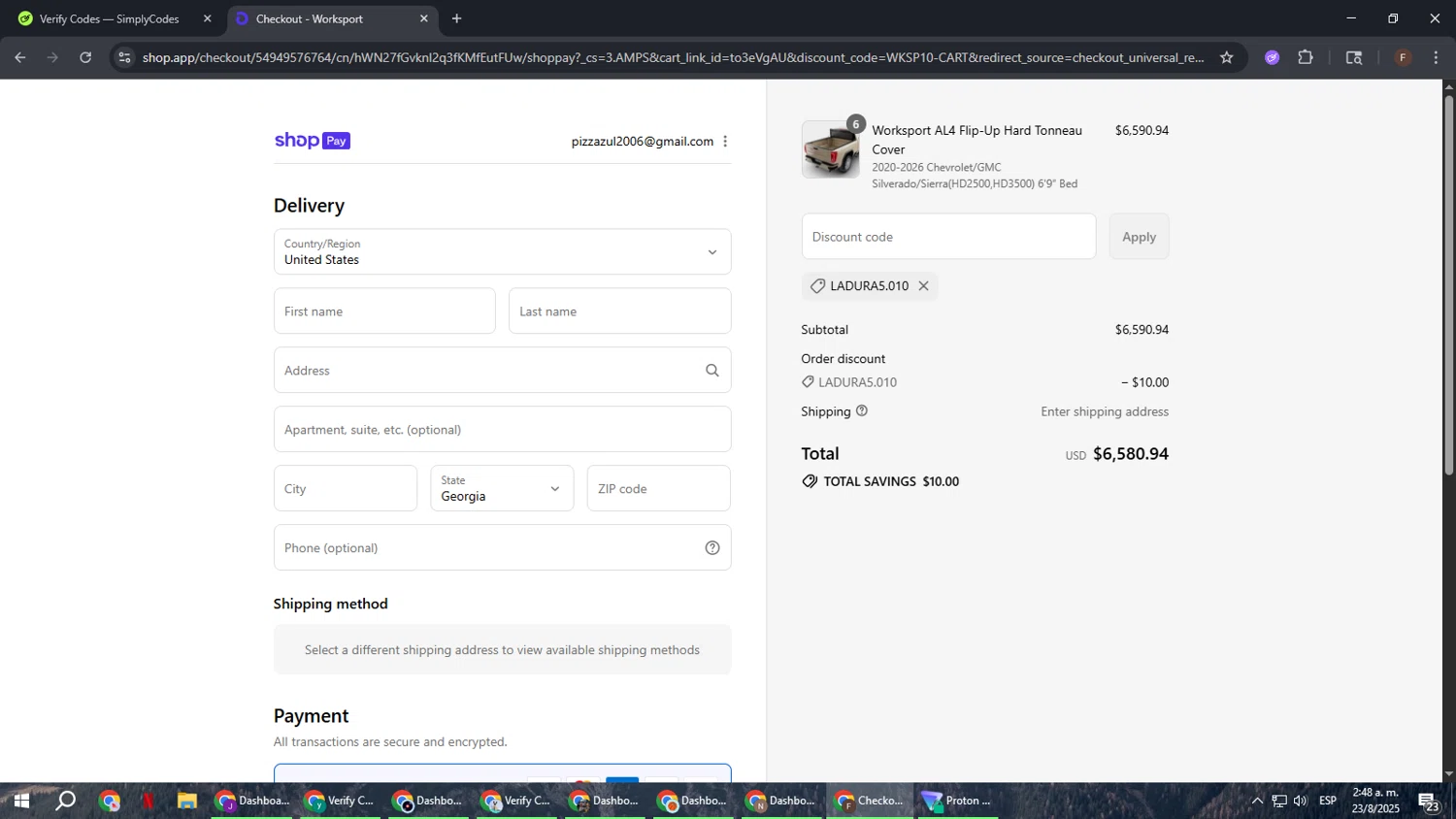Click the City field
Screen dimensions: 1456x819
(346, 488)
